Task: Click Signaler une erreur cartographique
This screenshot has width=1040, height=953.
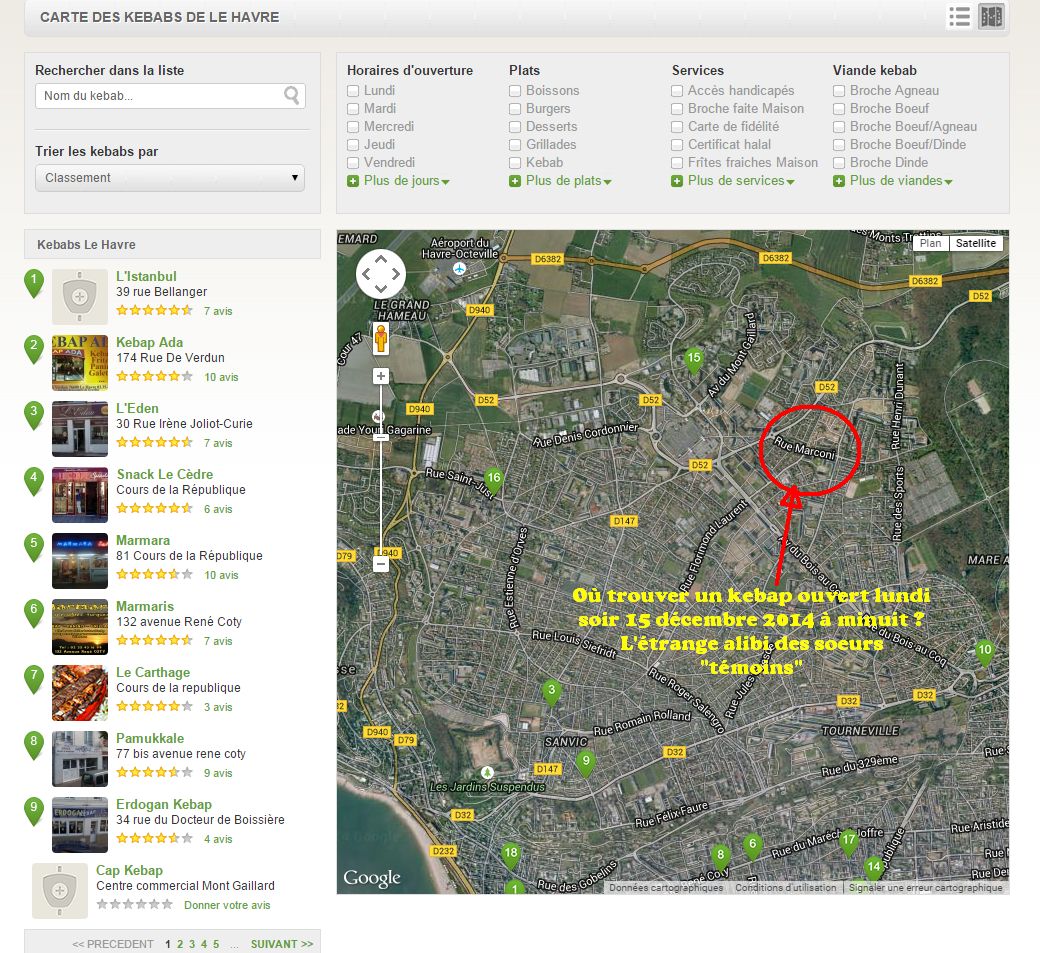Action: 925,887
